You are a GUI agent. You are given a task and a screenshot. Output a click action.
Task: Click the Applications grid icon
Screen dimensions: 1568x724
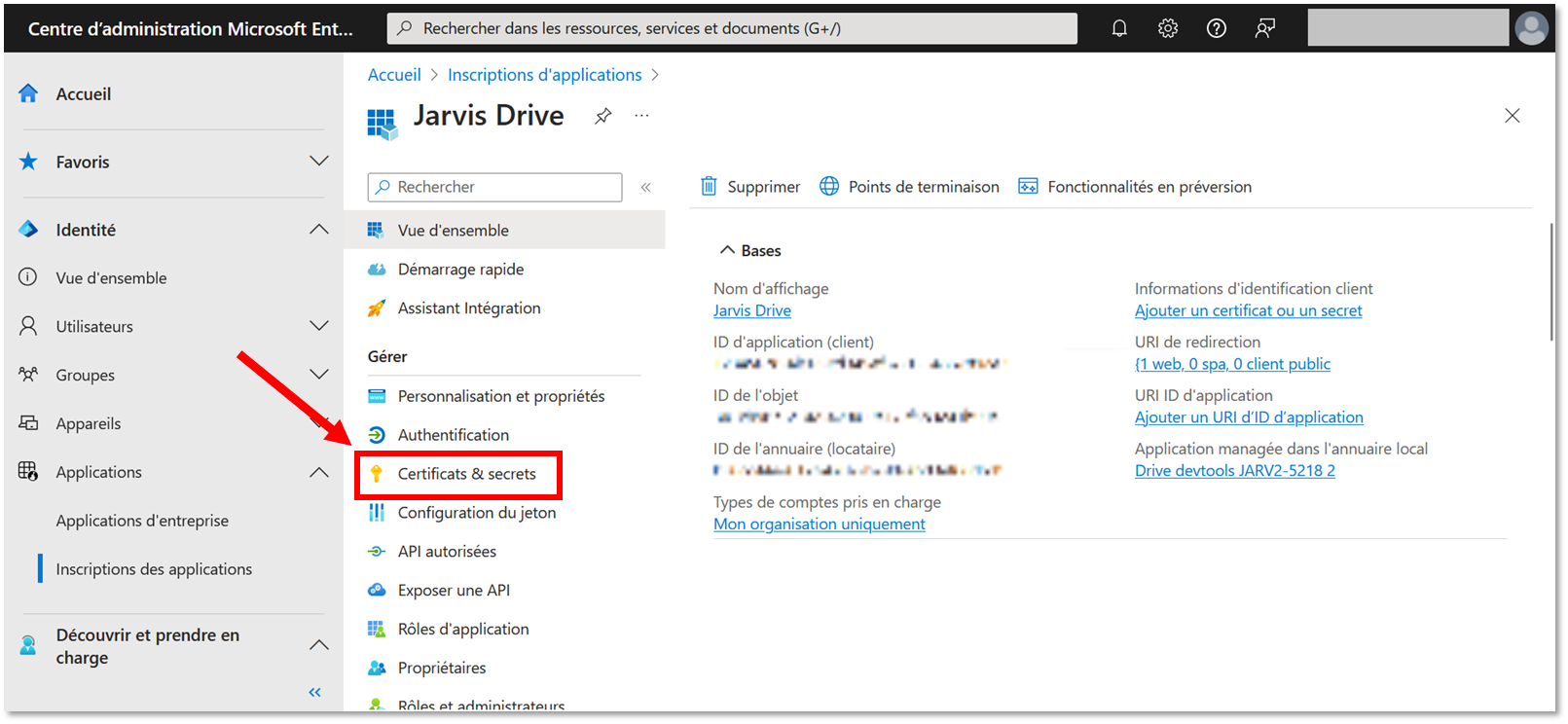[x=28, y=472]
